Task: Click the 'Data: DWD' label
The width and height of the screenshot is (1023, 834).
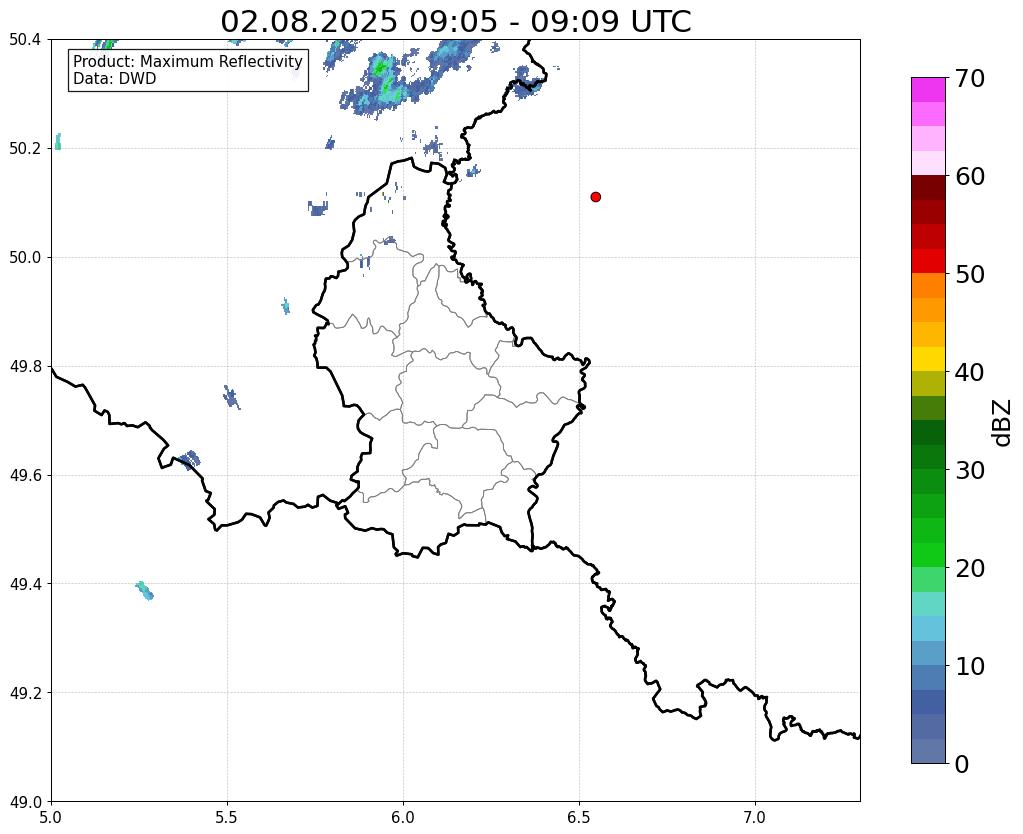Action: pyautogui.click(x=115, y=79)
